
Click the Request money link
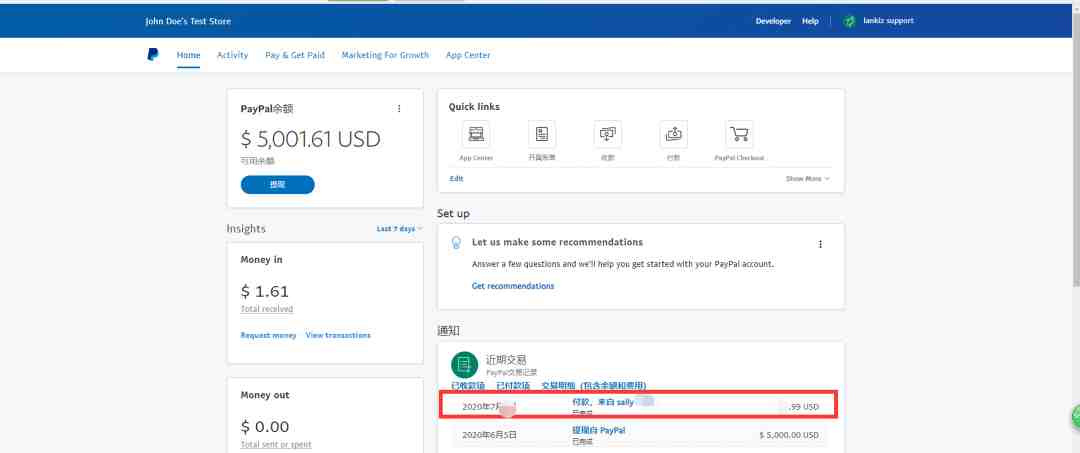tap(268, 335)
